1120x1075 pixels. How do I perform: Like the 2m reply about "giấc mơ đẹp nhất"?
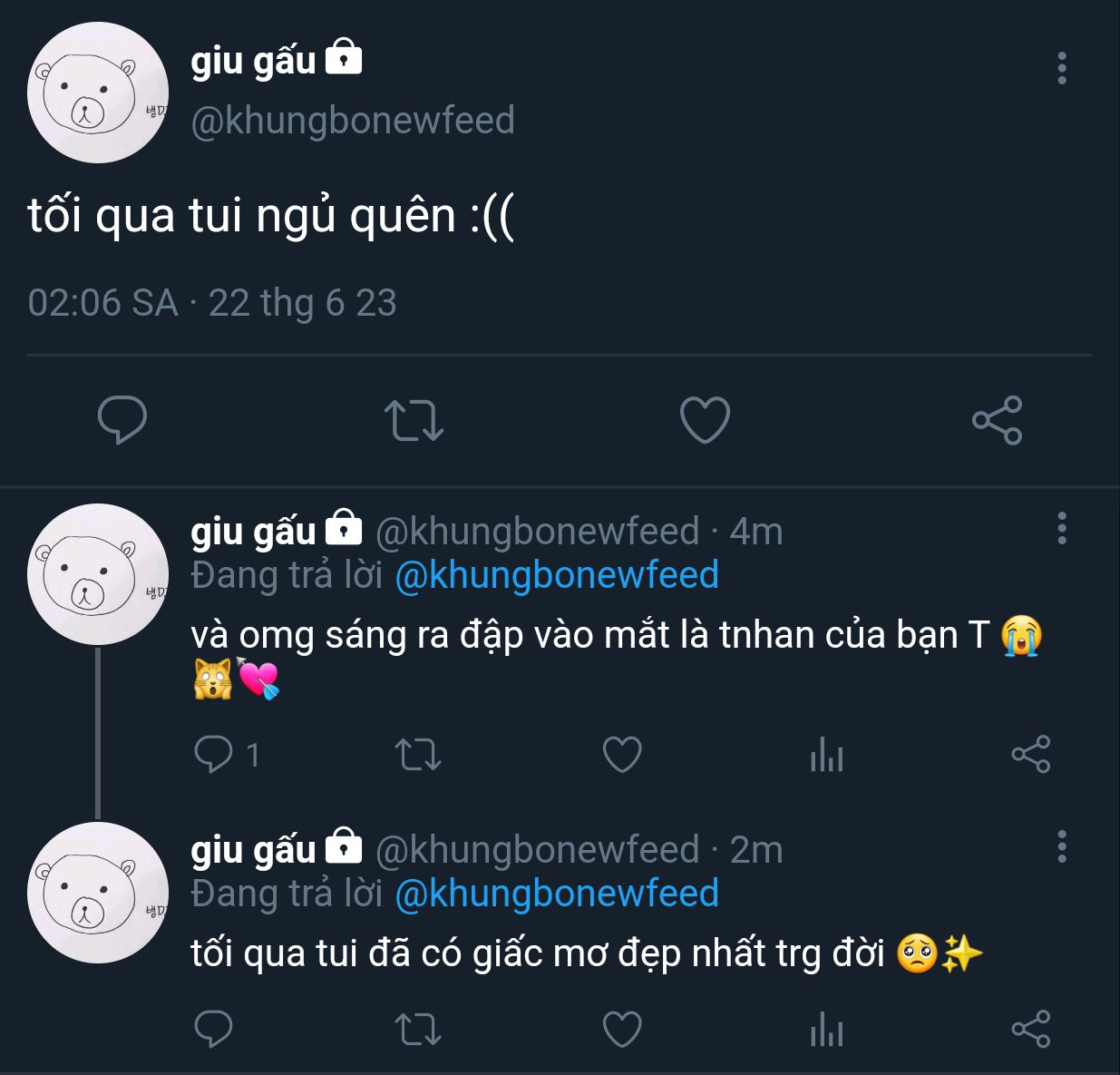pyautogui.click(x=622, y=1030)
